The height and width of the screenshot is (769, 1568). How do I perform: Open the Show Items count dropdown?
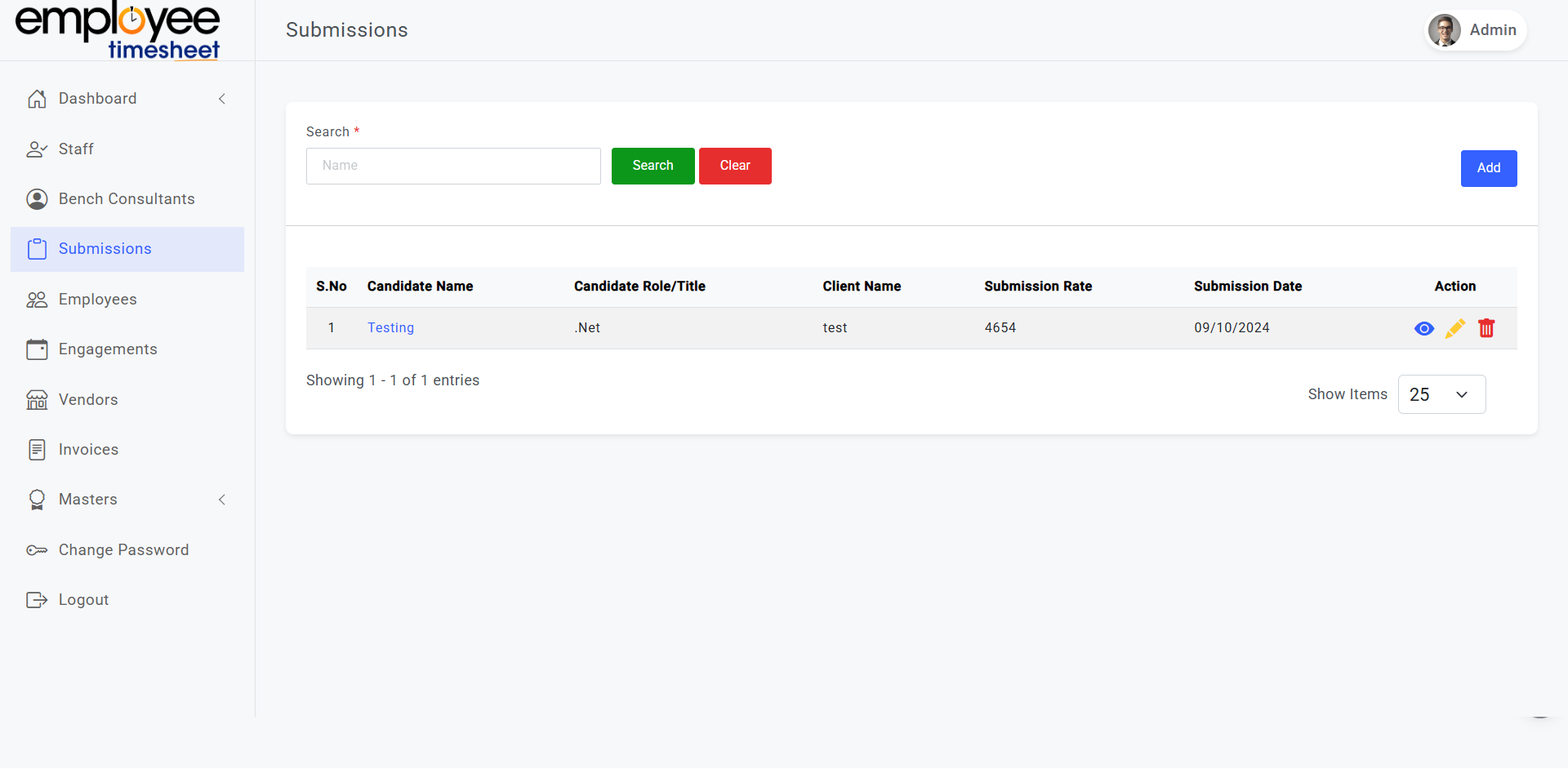1441,394
